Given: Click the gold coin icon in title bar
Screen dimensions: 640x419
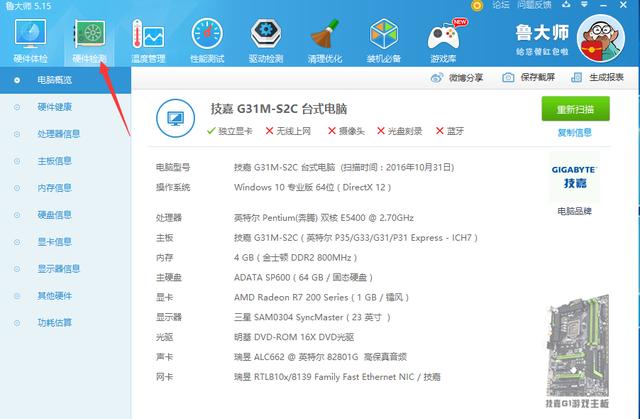Looking at the screenshot, I should (476, 5).
